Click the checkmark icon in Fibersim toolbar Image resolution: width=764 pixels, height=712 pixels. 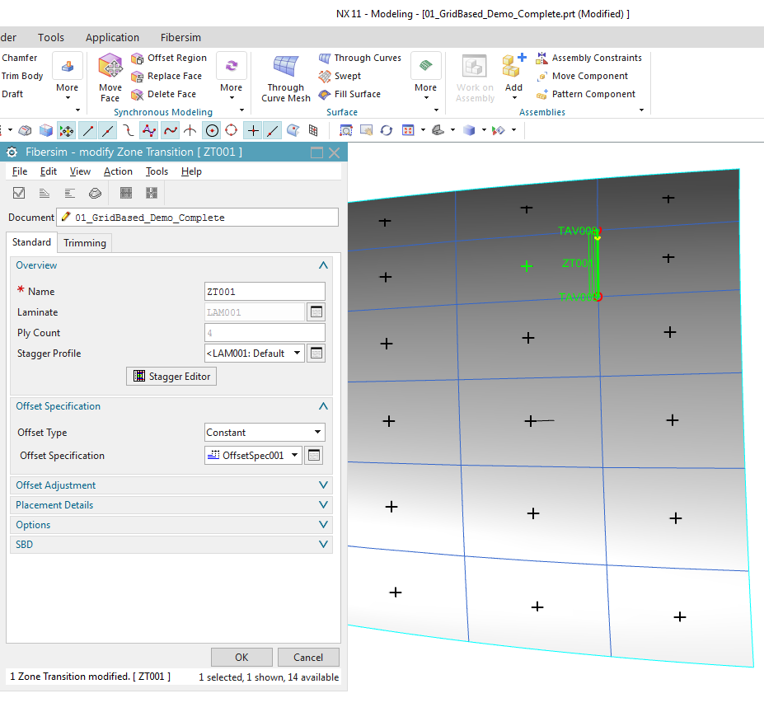(x=18, y=193)
